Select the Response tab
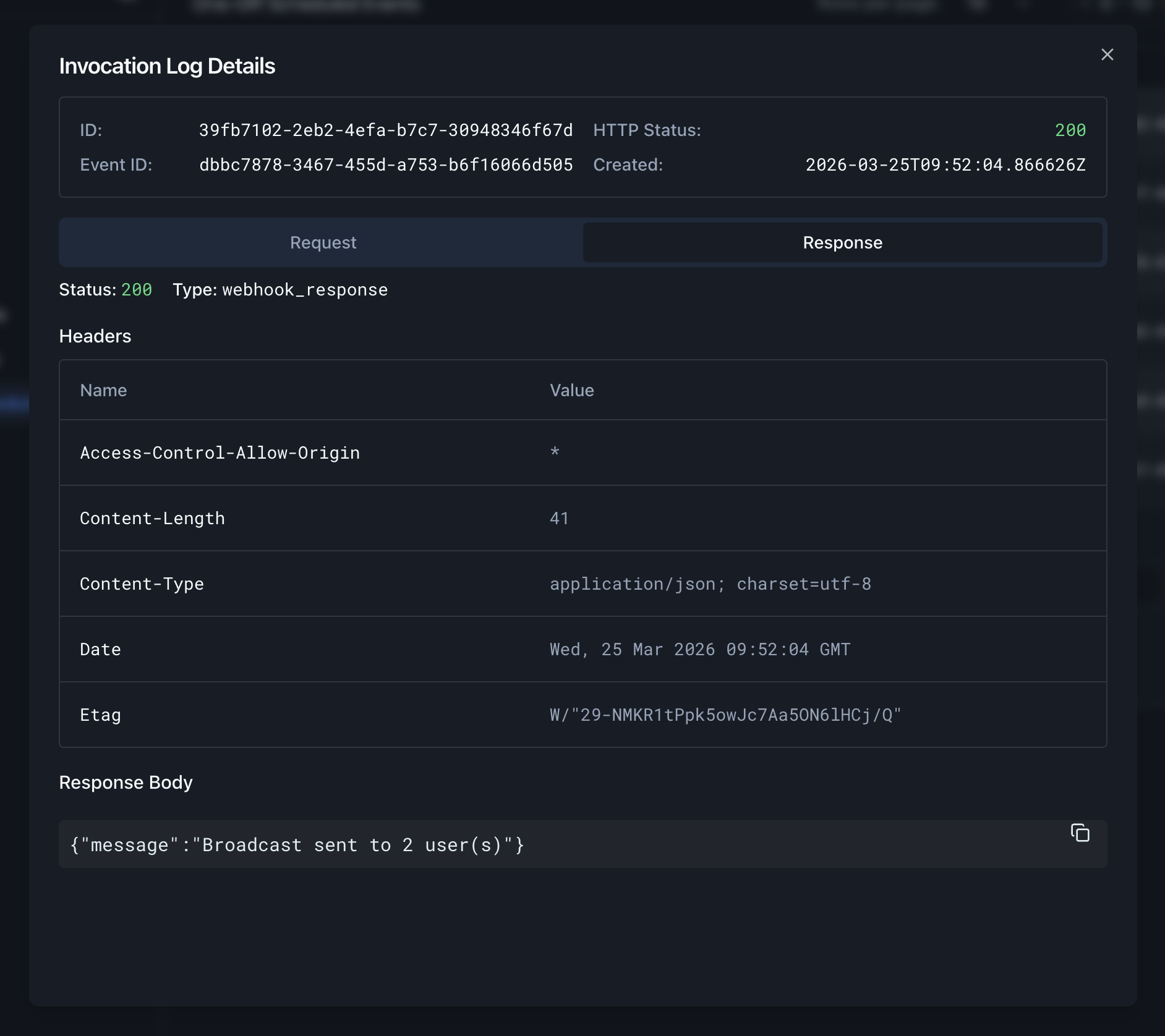 click(x=842, y=242)
